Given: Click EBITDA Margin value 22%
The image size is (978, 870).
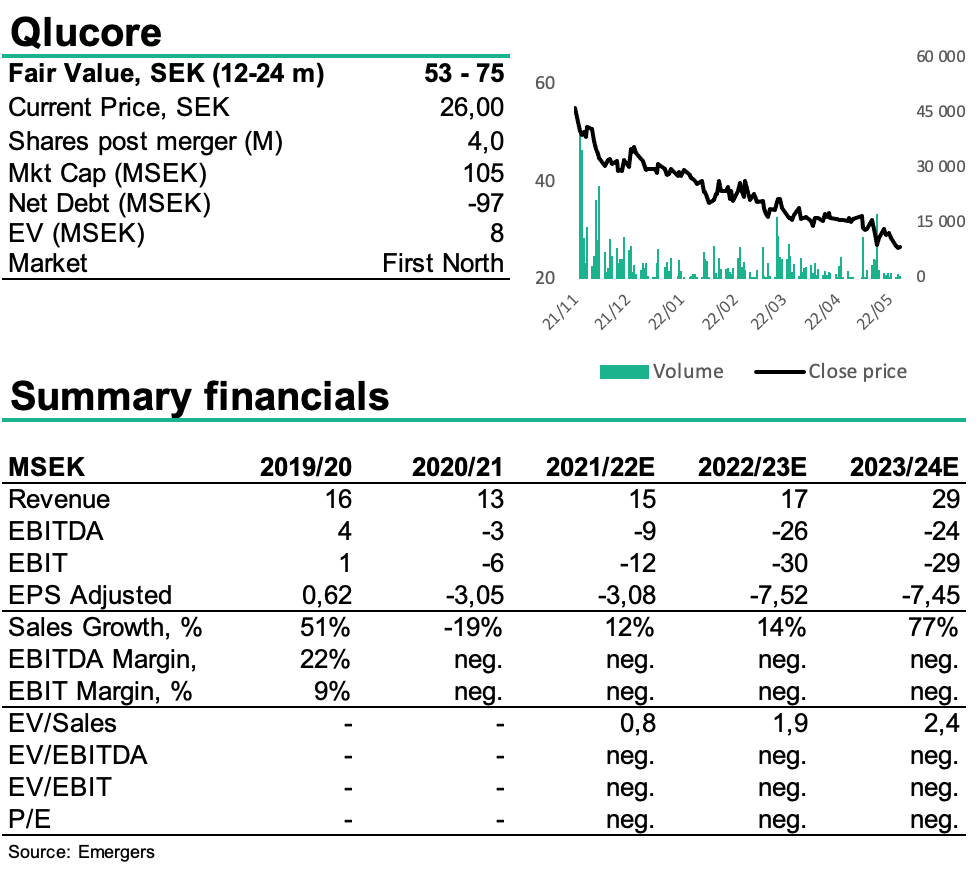Looking at the screenshot, I should coord(325,660).
